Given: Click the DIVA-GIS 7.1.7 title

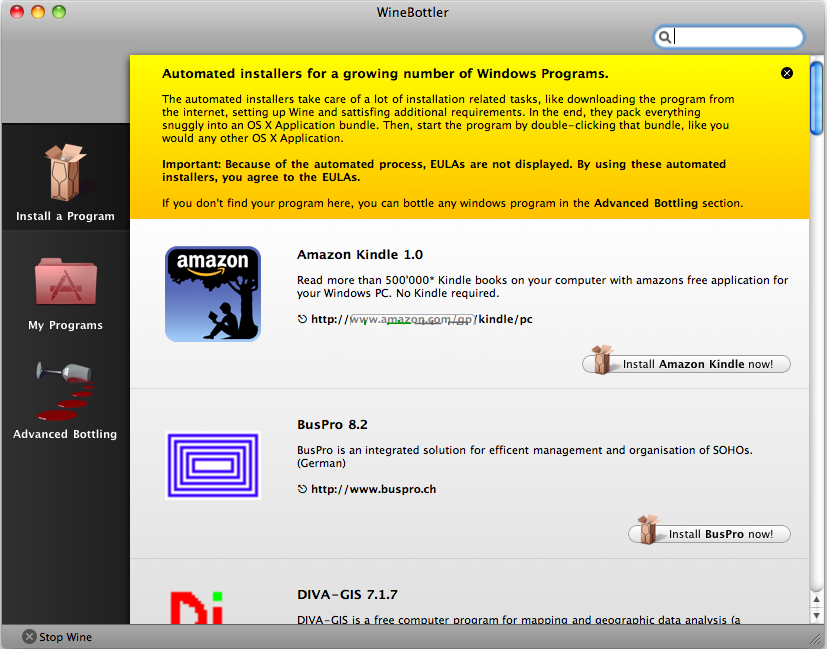Looking at the screenshot, I should pos(347,594).
